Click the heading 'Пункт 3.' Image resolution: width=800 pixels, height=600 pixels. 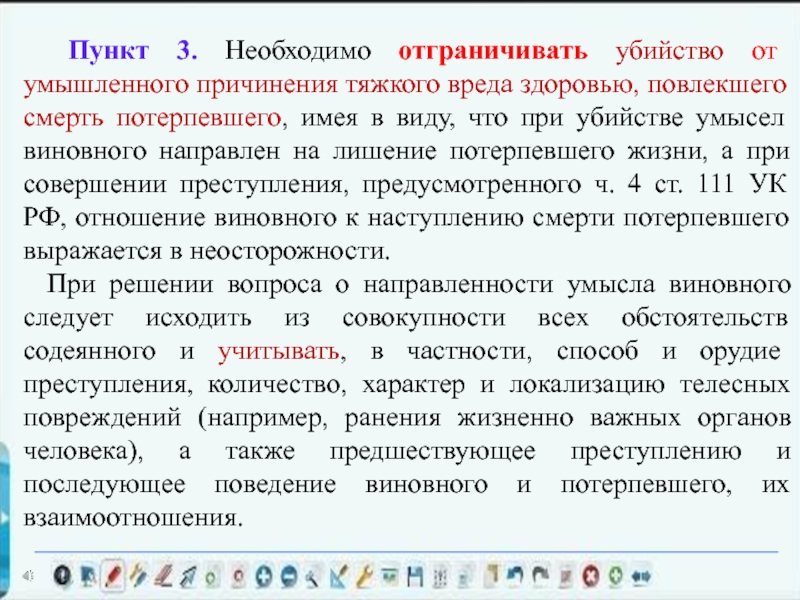tap(133, 51)
